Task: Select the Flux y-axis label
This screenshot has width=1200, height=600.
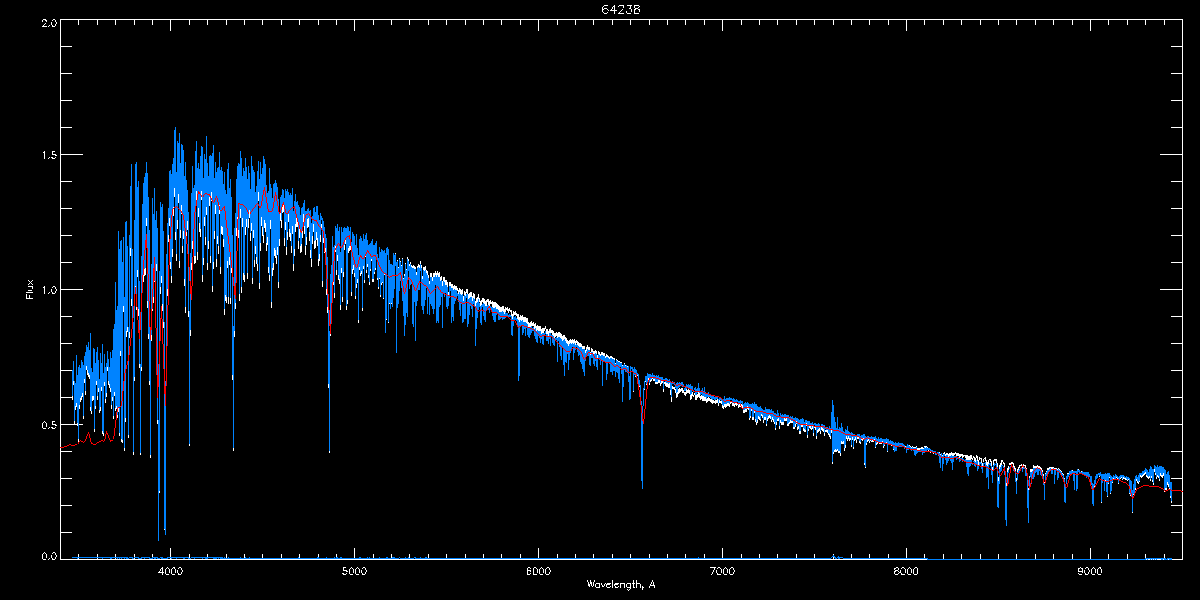Action: (30, 290)
